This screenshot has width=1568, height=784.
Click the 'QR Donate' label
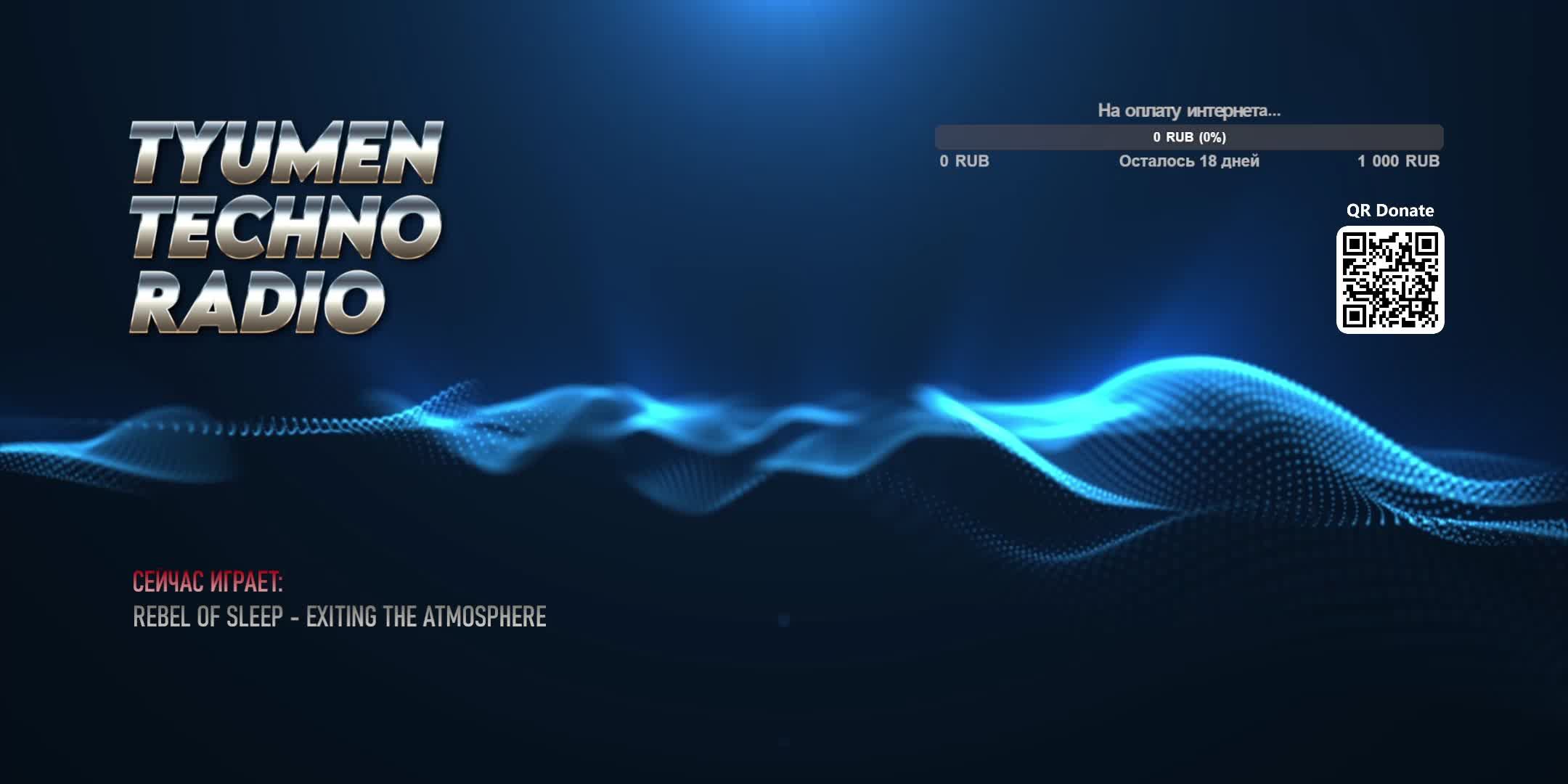1389,211
